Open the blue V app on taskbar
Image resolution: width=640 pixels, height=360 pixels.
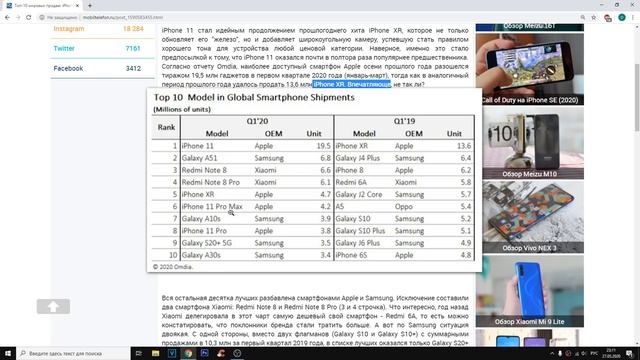tap(172, 353)
